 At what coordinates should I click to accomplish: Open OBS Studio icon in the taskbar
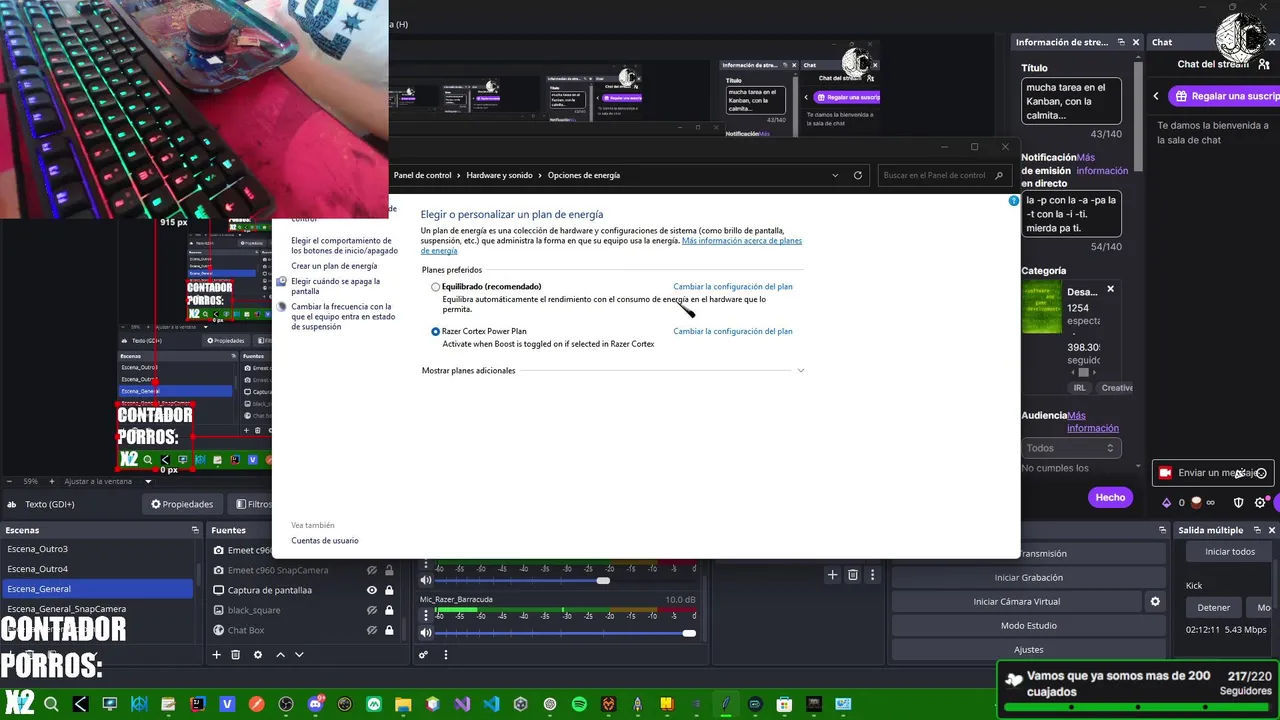(286, 704)
